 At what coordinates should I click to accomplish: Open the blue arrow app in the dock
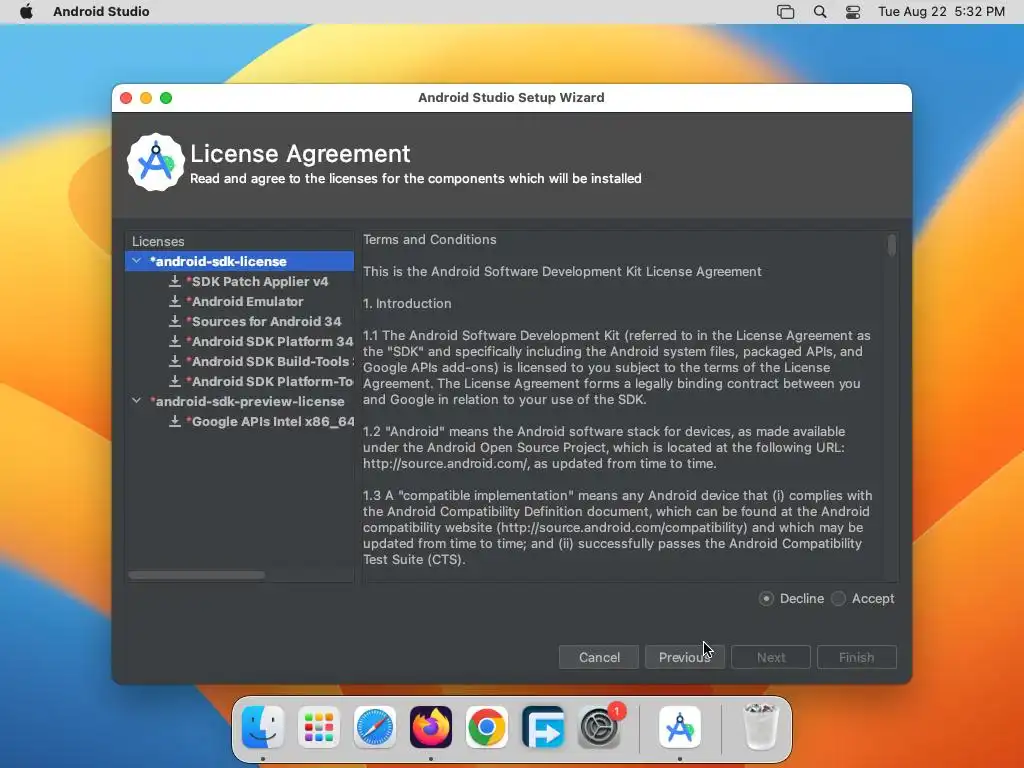[x=543, y=727]
